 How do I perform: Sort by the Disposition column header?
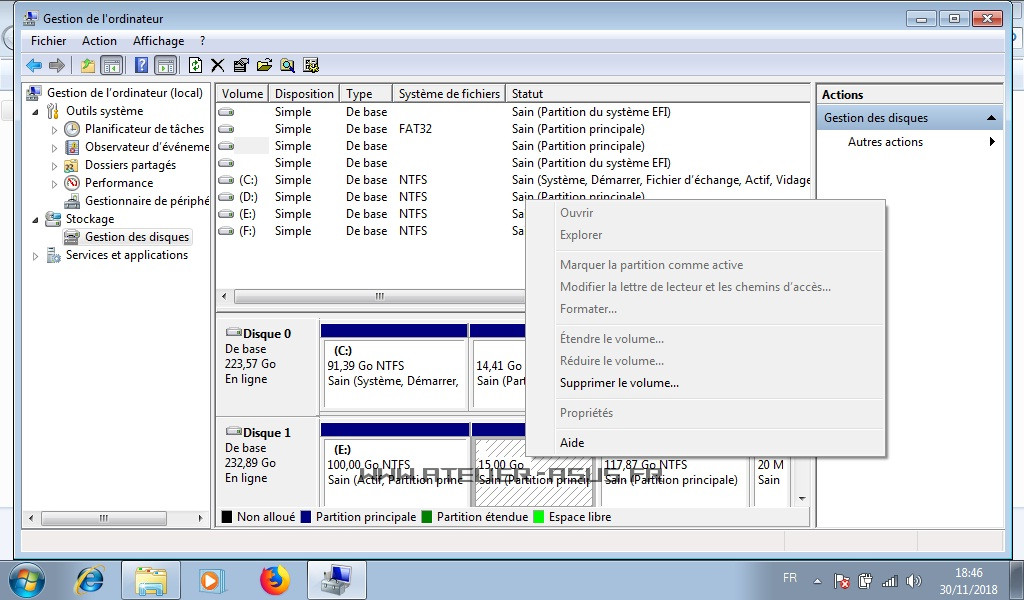(304, 94)
